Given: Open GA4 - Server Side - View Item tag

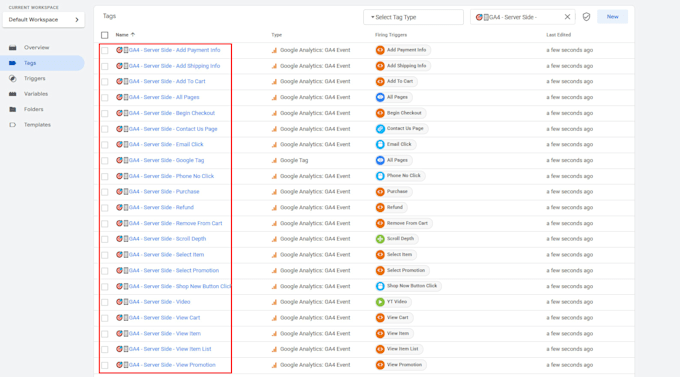Looking at the screenshot, I should pyautogui.click(x=164, y=334).
